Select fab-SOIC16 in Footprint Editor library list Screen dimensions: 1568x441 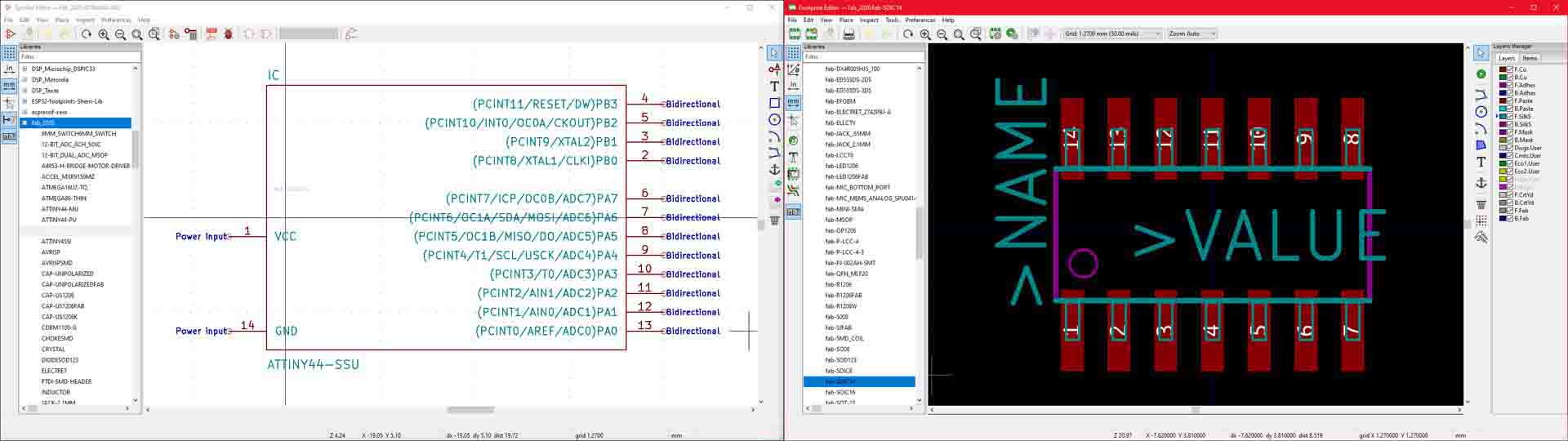pos(840,392)
